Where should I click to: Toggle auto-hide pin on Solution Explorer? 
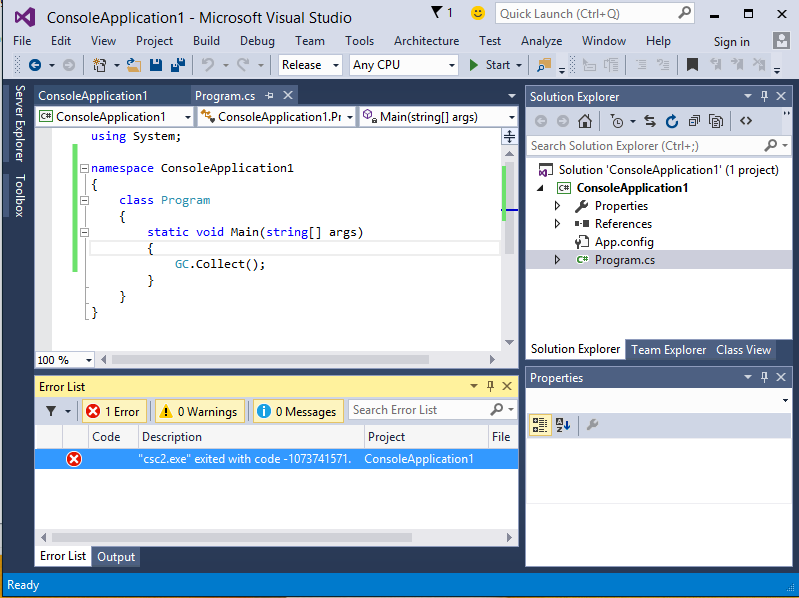coord(764,96)
